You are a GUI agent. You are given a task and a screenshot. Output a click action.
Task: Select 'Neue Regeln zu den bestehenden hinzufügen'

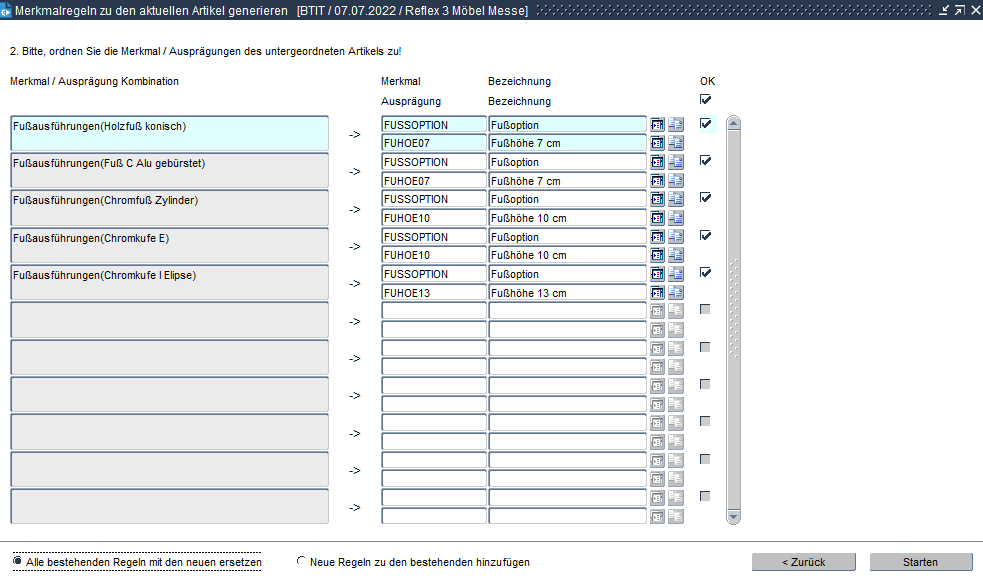302,562
